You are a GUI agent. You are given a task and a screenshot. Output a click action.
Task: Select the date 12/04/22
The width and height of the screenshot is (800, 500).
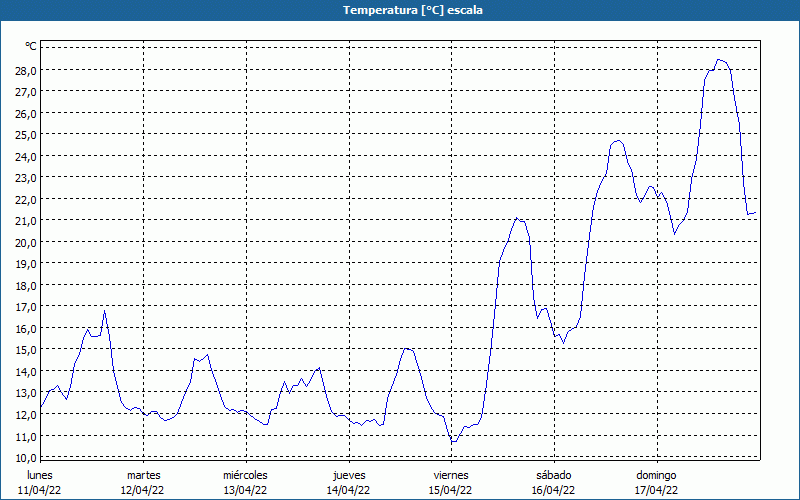pyautogui.click(x=142, y=490)
